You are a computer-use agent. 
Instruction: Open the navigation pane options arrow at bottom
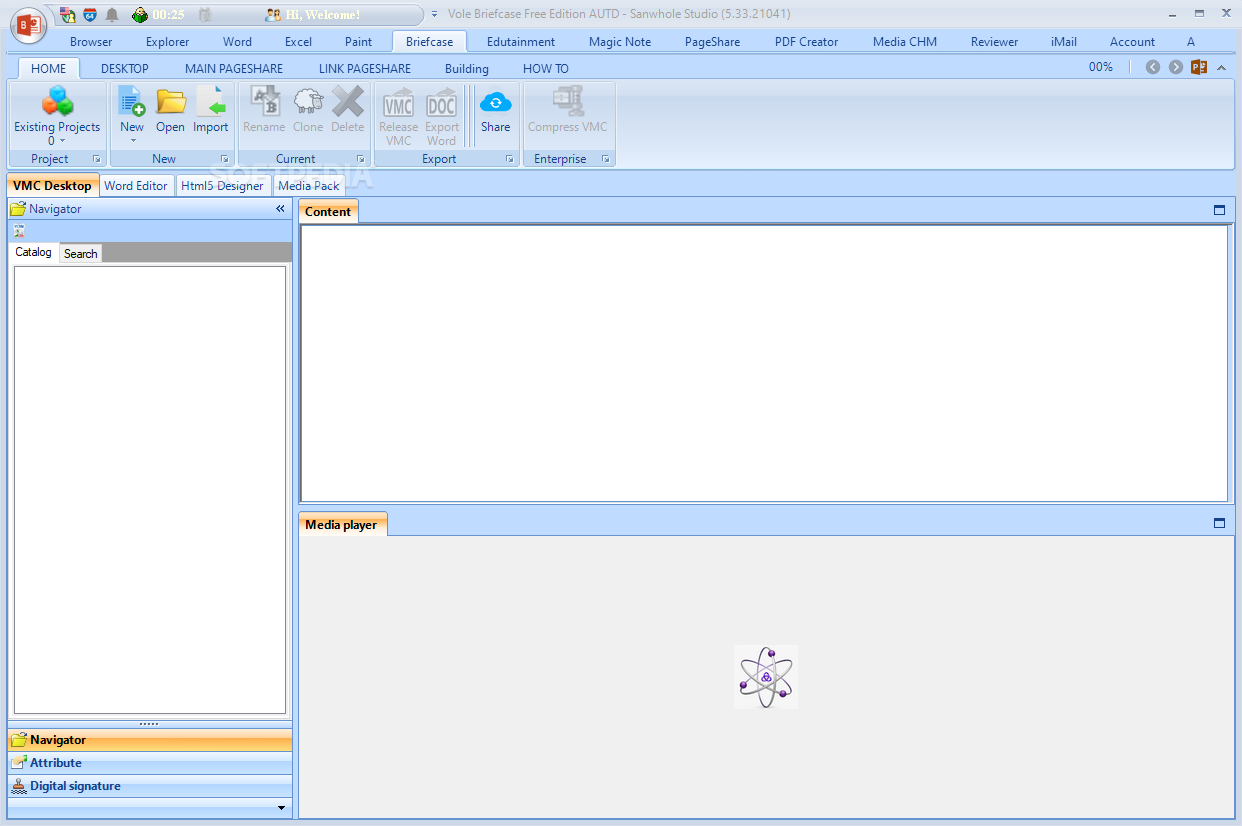pyautogui.click(x=281, y=808)
